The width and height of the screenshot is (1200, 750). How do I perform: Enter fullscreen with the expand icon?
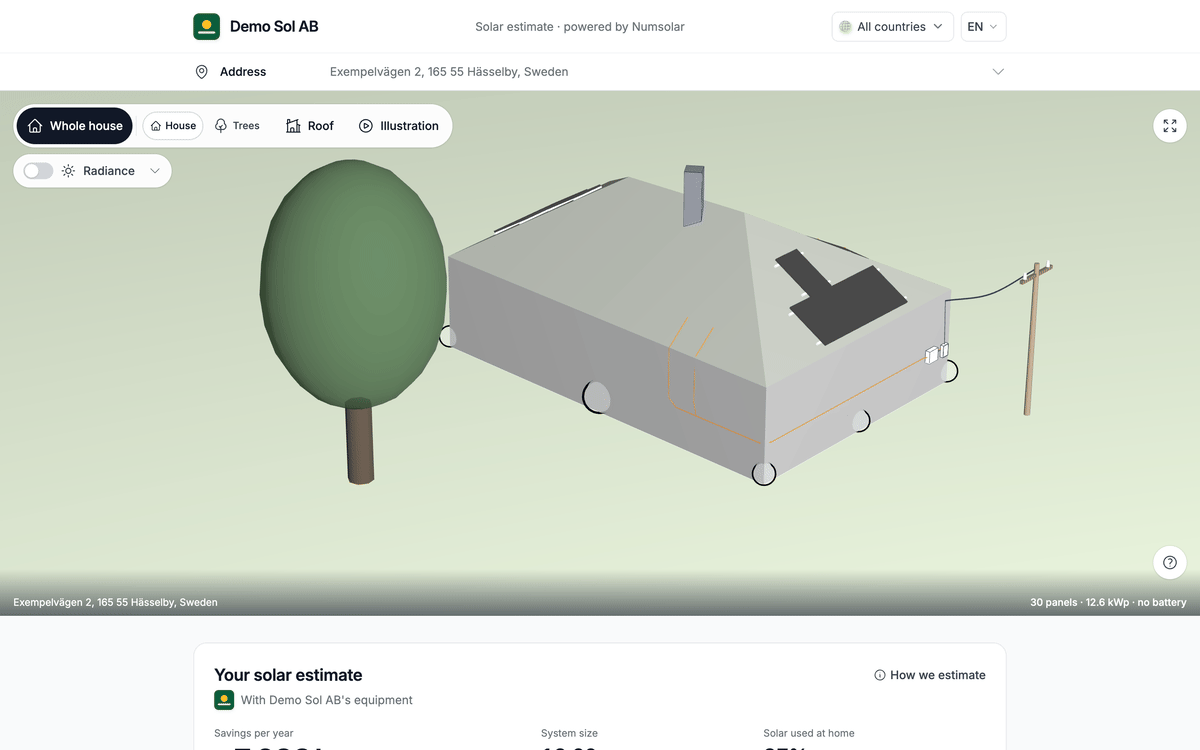tap(1170, 126)
